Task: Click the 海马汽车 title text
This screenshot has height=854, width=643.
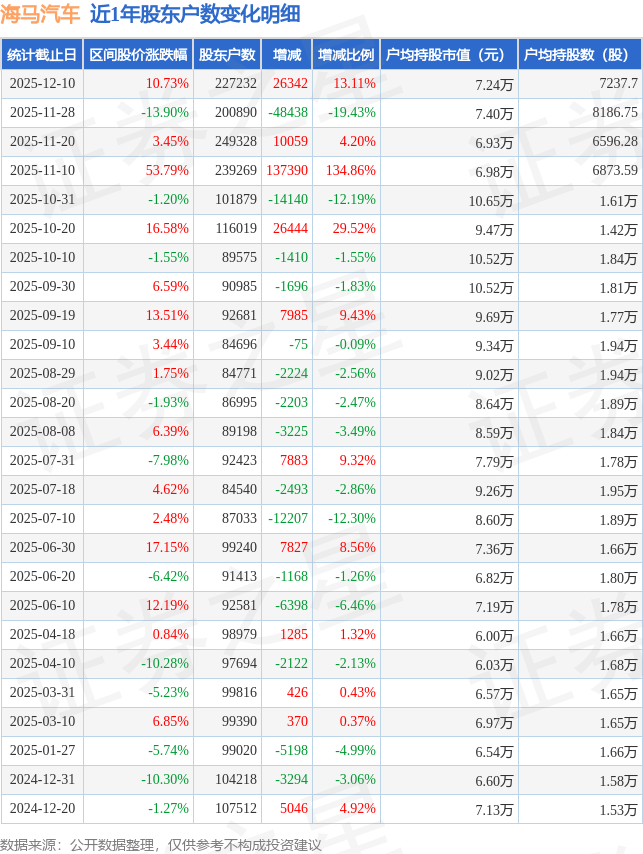Action: click(x=41, y=14)
